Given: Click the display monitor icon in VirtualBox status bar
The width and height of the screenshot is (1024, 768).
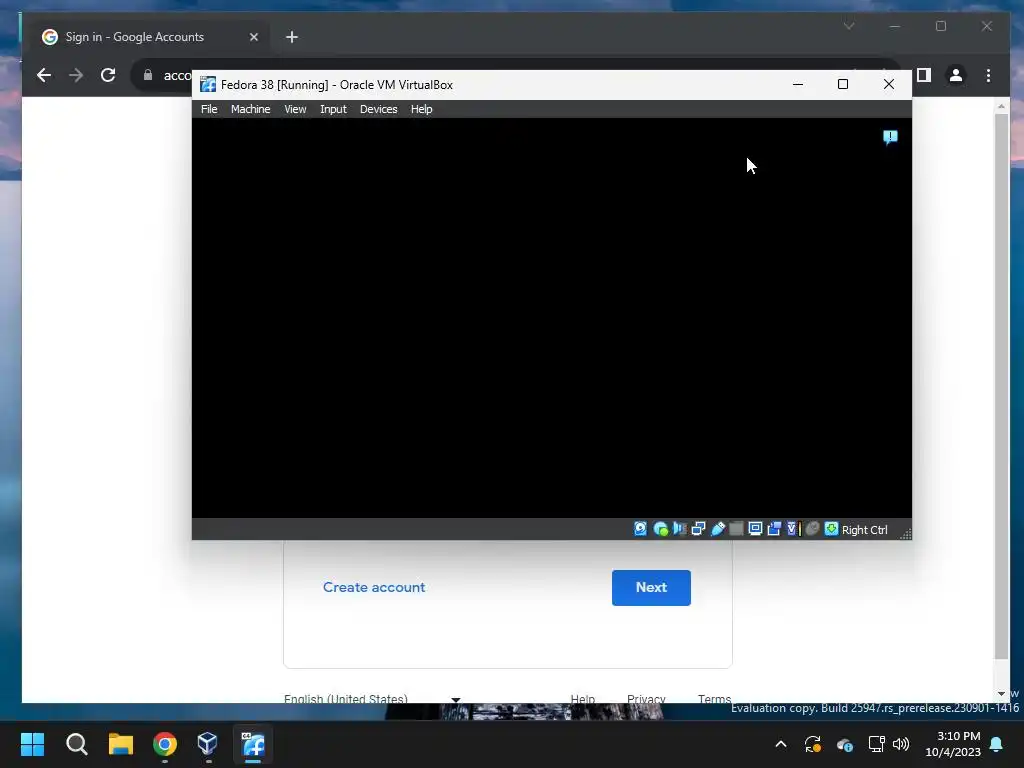Looking at the screenshot, I should (755, 529).
